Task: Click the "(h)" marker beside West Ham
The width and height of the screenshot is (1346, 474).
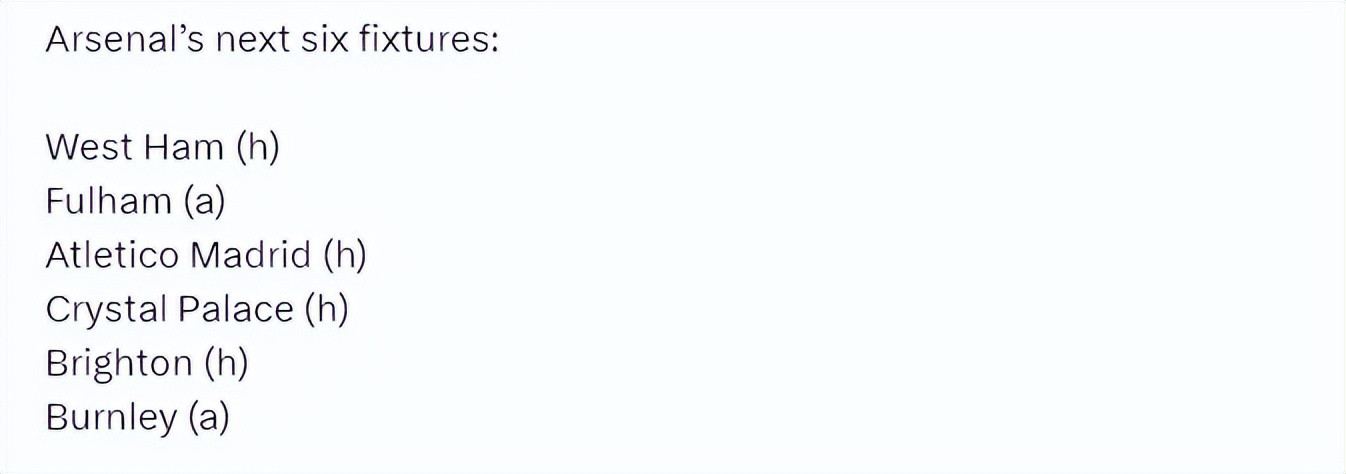Action: pos(258,148)
